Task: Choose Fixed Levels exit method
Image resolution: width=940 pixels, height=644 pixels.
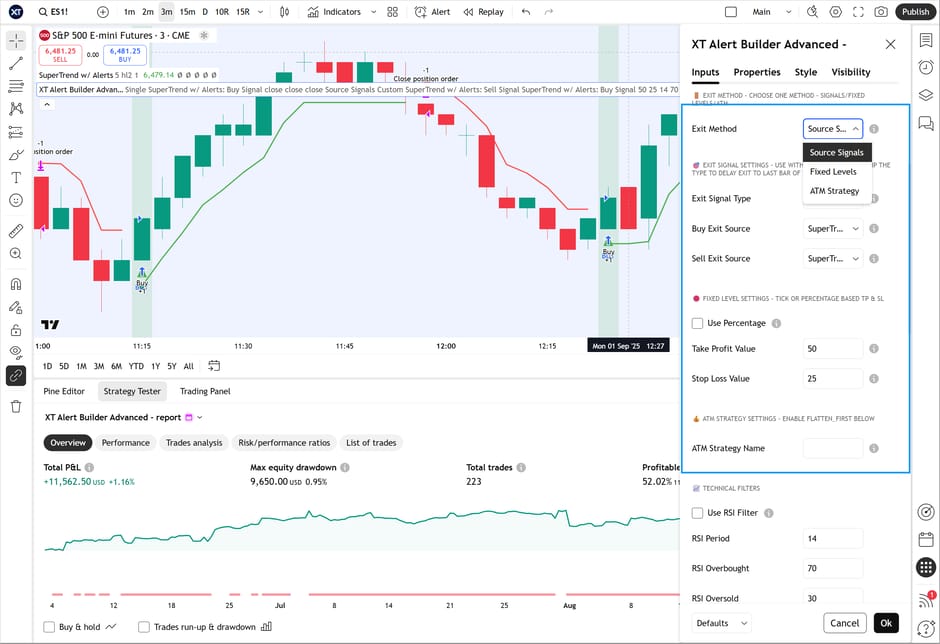Action: (837, 171)
